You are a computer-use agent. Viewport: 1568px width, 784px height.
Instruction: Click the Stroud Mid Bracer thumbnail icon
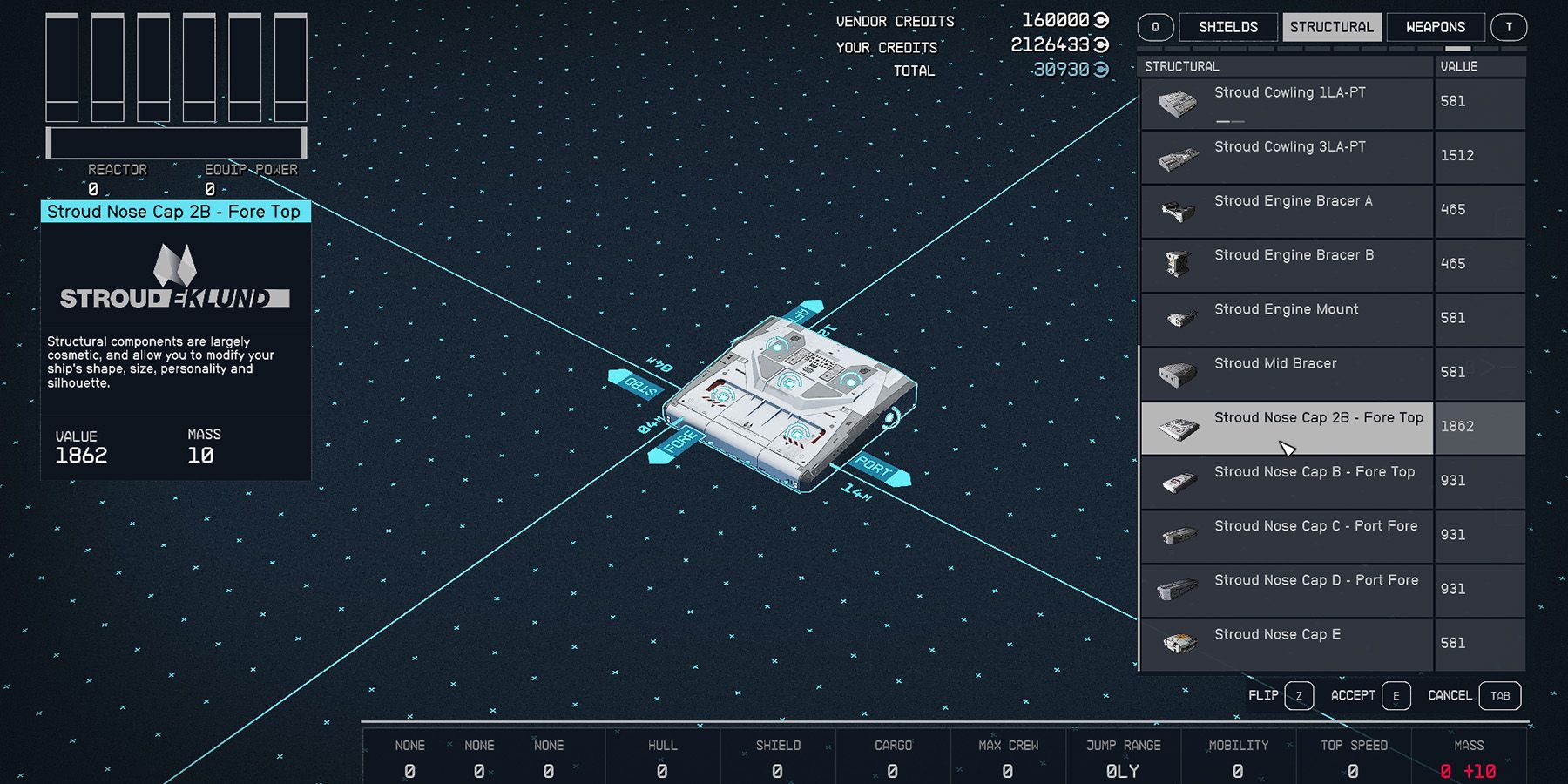point(1177,373)
